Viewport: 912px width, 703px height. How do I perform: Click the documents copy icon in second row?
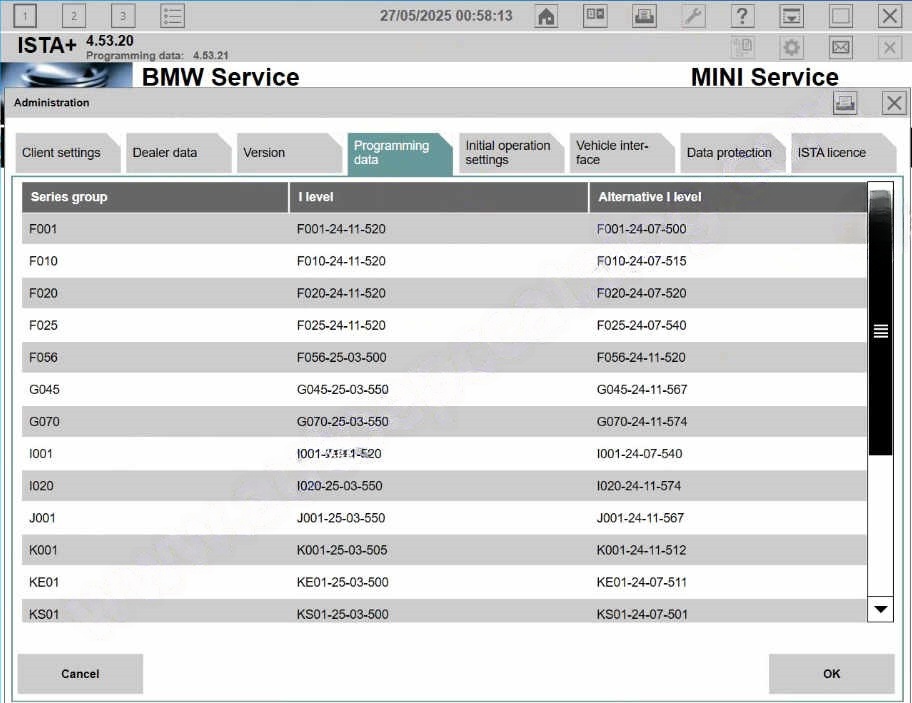tap(742, 47)
